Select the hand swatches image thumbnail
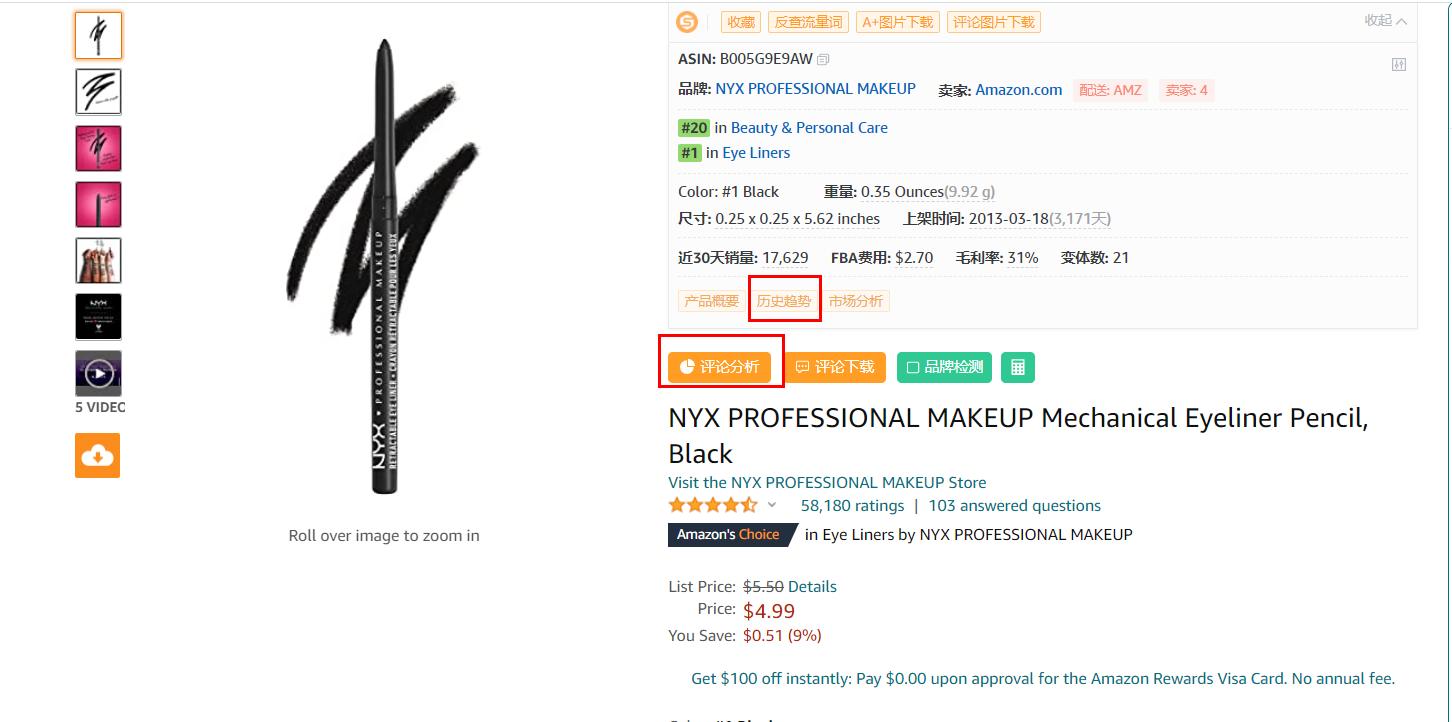This screenshot has height=722, width=1452. (x=98, y=260)
